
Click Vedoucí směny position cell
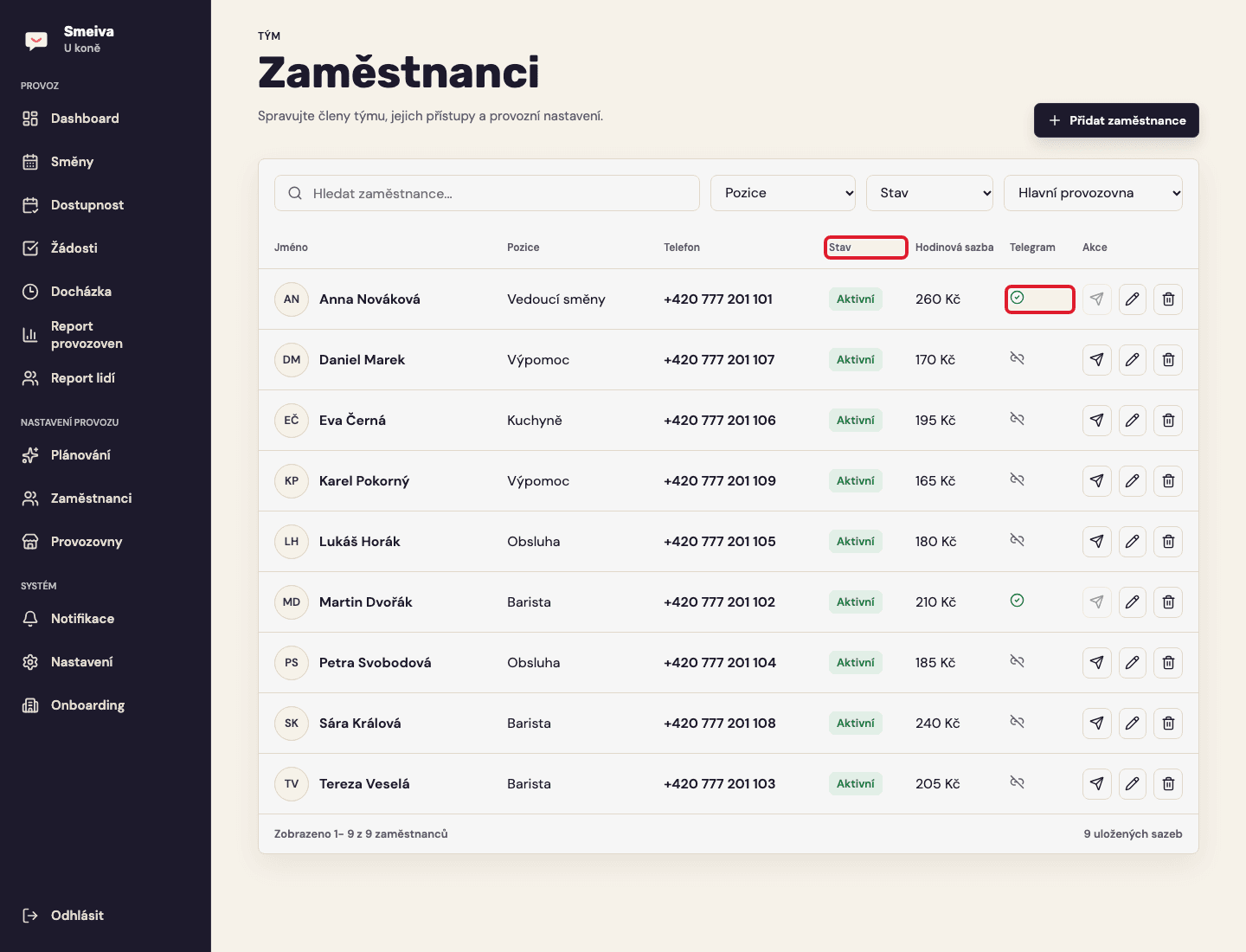[x=556, y=299]
